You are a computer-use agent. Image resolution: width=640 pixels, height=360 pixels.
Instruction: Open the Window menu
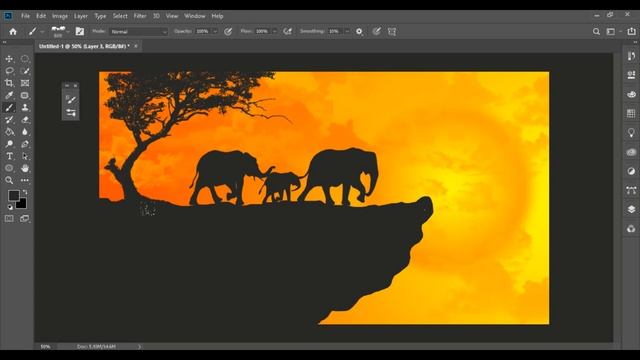pyautogui.click(x=194, y=16)
